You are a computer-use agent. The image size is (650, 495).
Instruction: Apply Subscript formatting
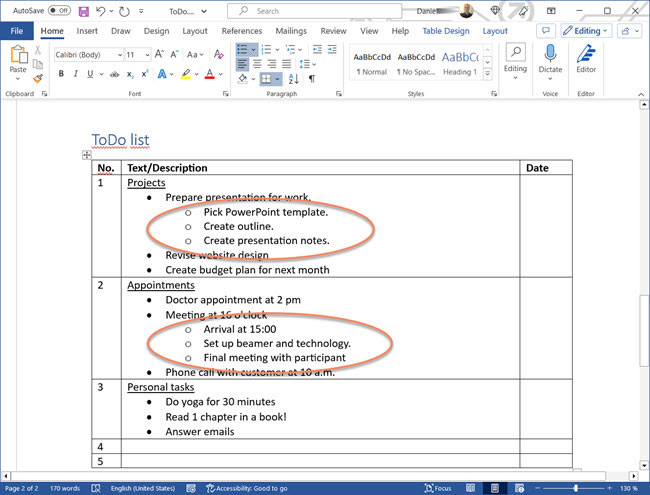(130, 74)
